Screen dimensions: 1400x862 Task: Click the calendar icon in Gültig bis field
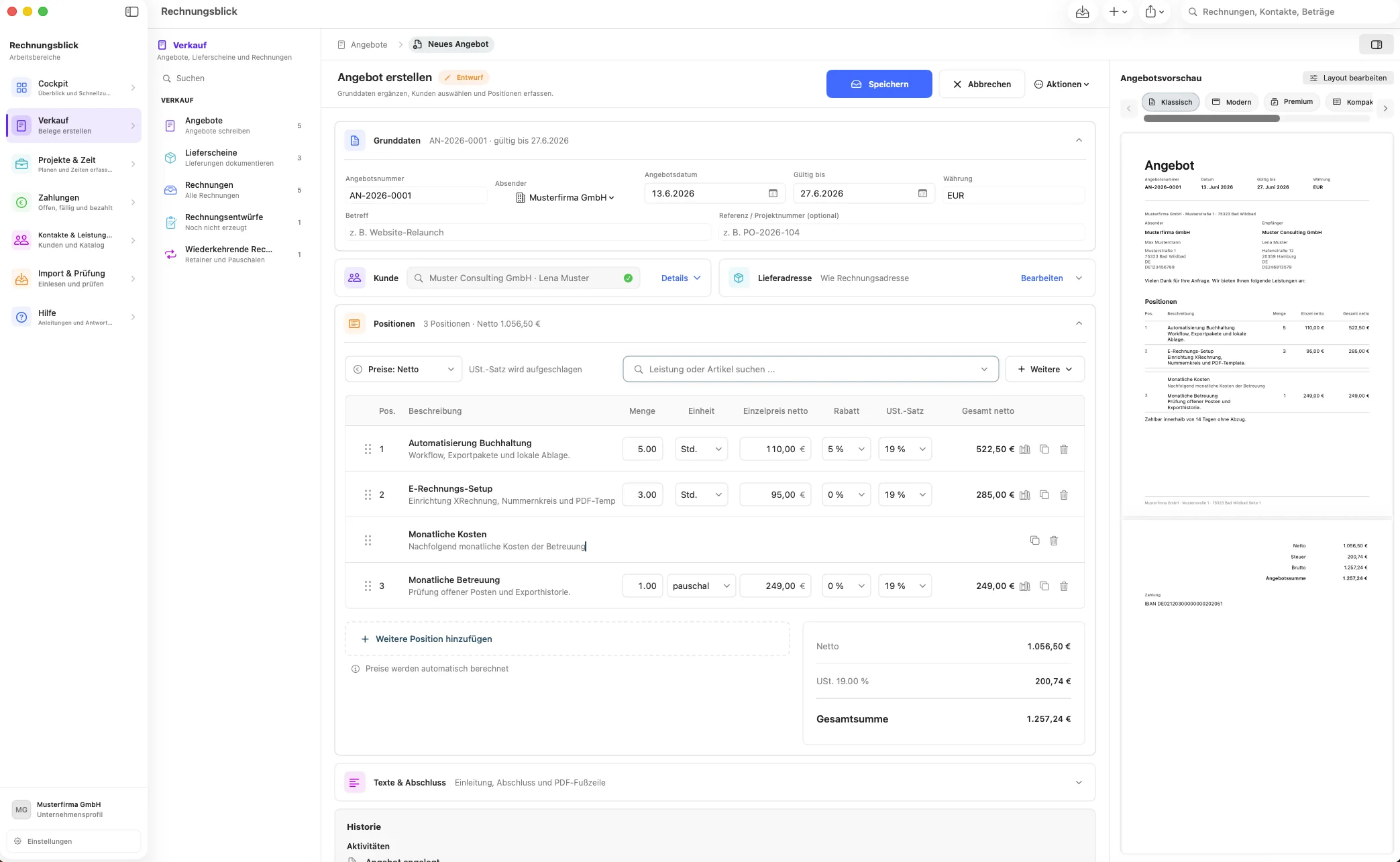point(922,194)
